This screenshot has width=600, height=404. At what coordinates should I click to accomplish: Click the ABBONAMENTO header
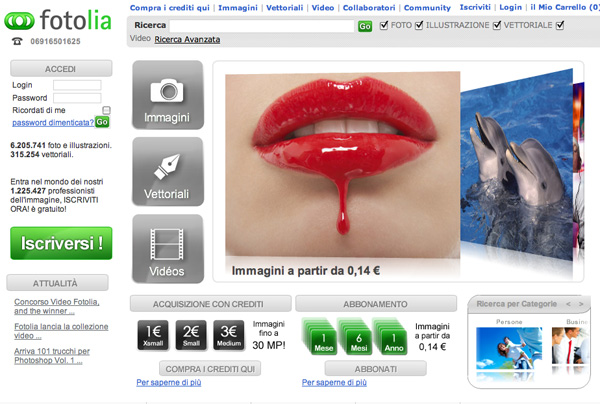[x=376, y=304]
